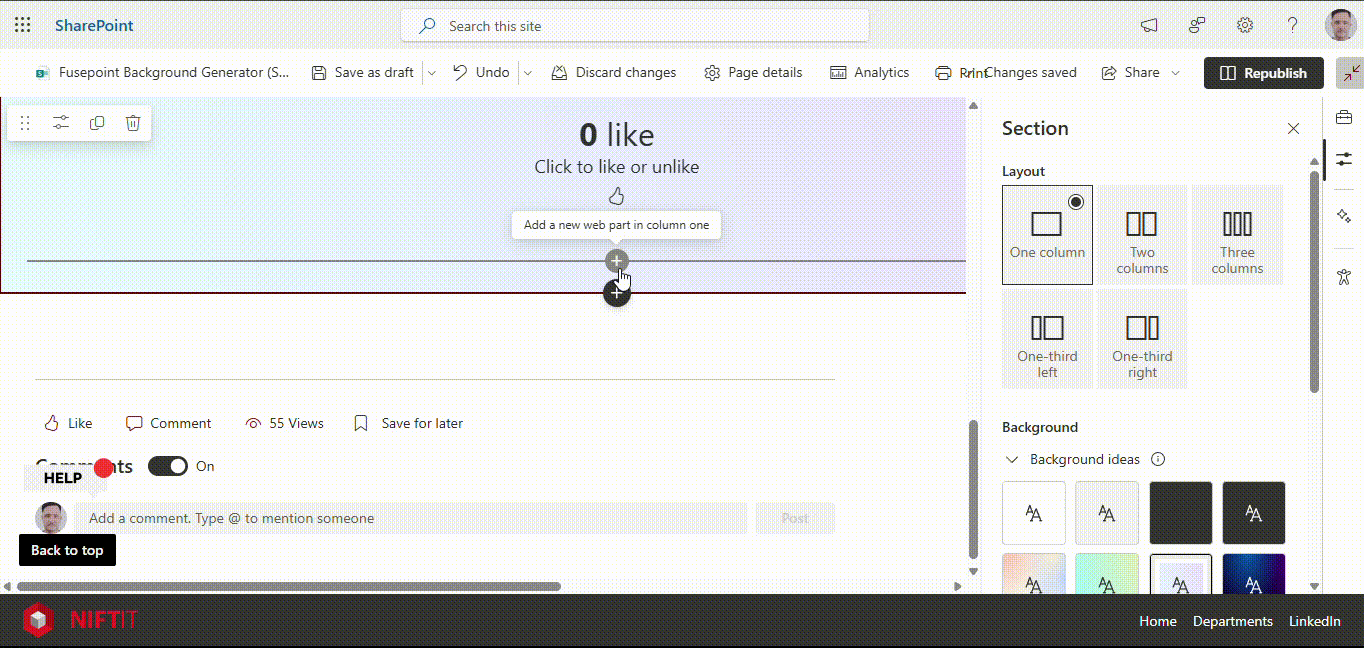Click the Search this site field

[635, 26]
